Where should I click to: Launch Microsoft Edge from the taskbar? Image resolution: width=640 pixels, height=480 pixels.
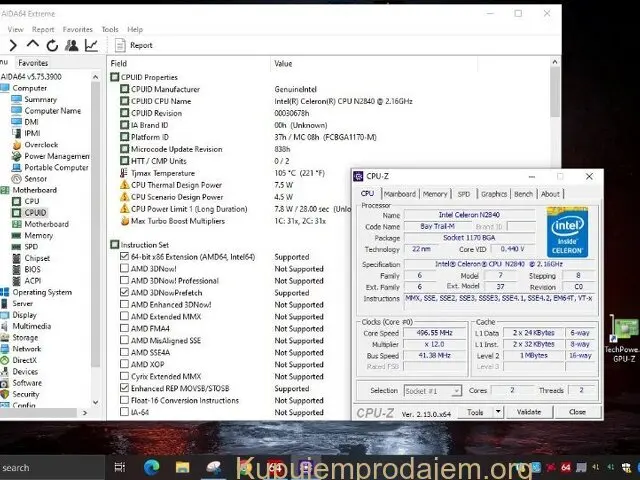(151, 466)
